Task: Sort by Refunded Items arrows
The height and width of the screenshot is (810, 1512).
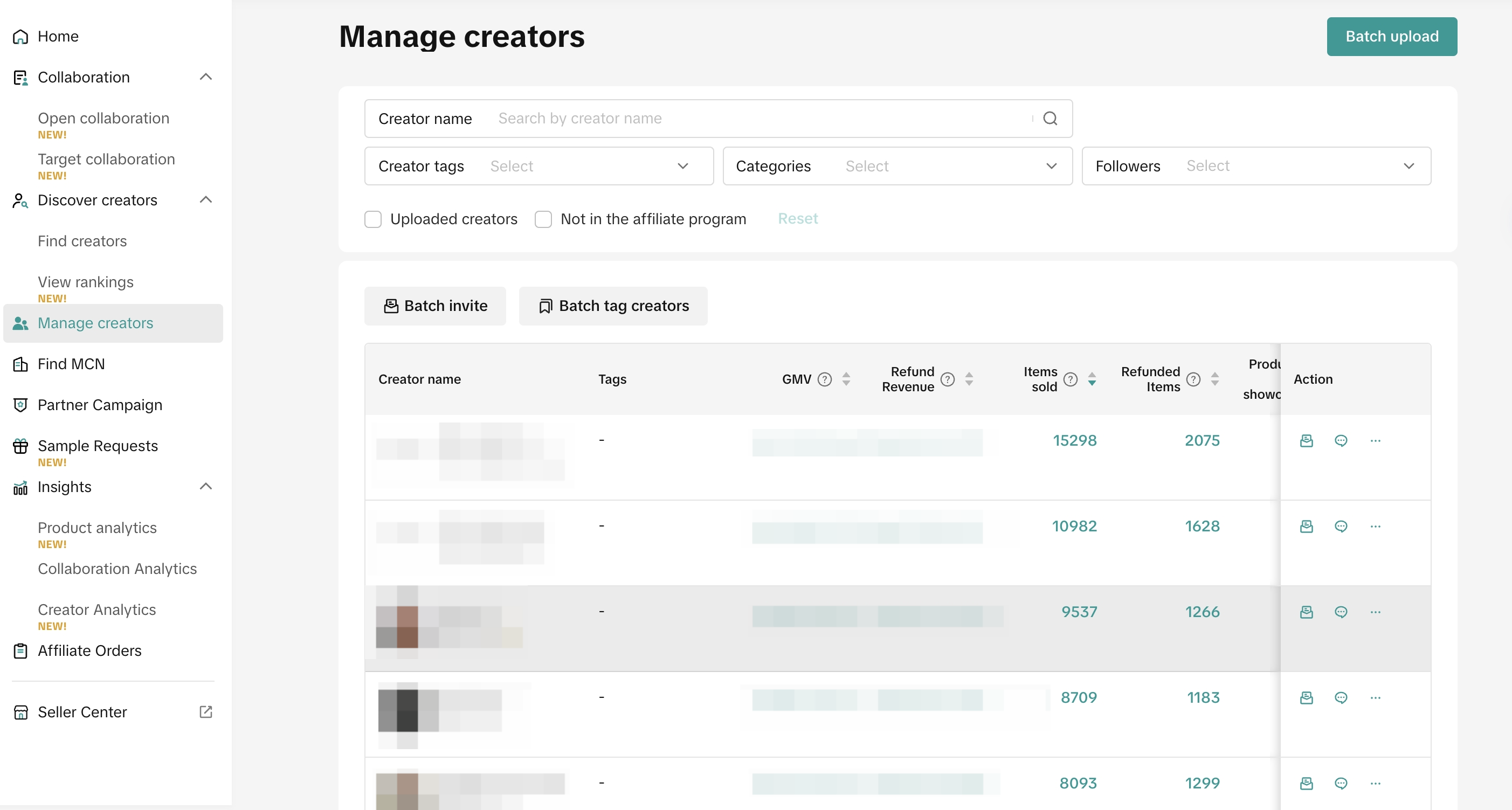Action: pos(1215,379)
